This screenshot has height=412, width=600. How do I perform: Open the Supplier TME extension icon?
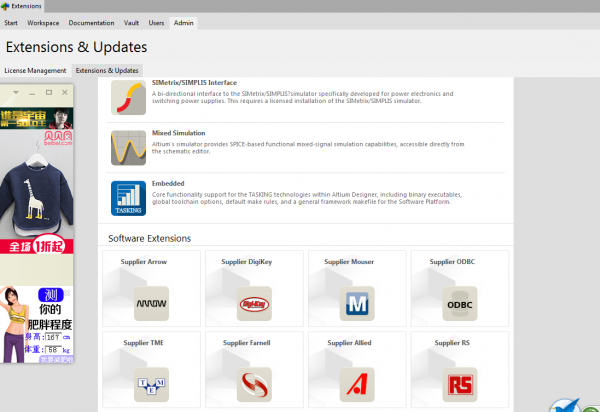pyautogui.click(x=152, y=385)
